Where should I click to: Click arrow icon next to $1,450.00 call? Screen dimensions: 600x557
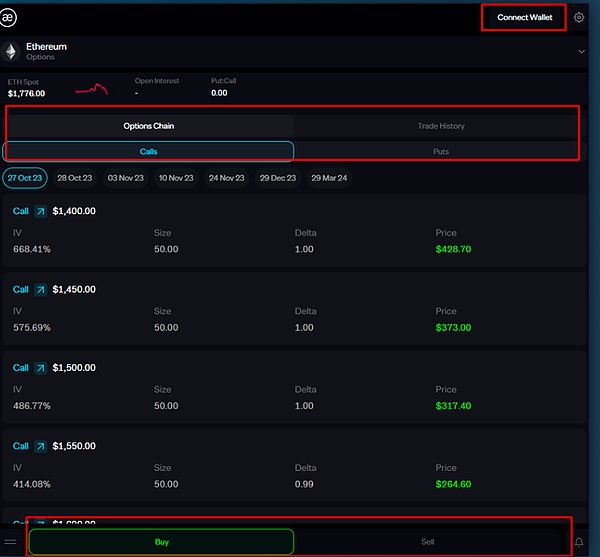click(41, 289)
